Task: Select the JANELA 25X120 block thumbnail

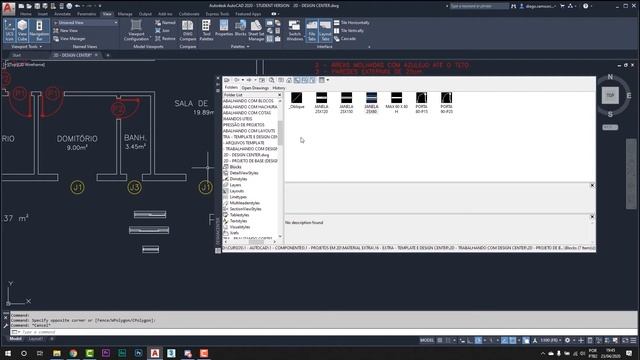Action: [x=322, y=103]
